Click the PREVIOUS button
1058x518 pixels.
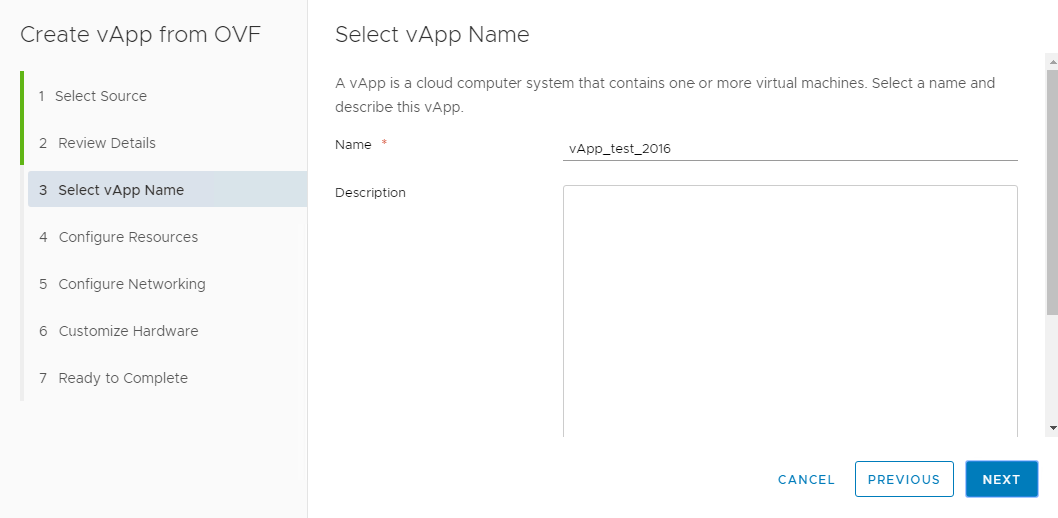tap(904, 479)
